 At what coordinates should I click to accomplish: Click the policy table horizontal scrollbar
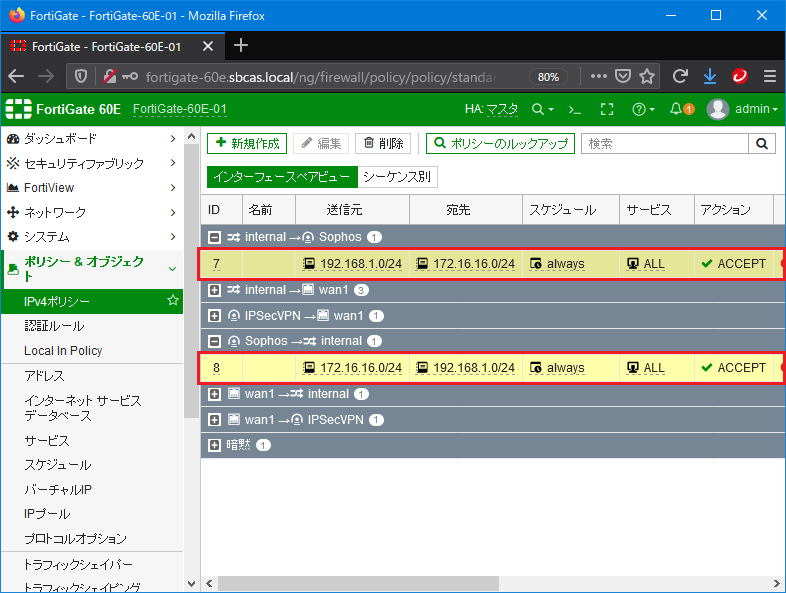click(358, 583)
